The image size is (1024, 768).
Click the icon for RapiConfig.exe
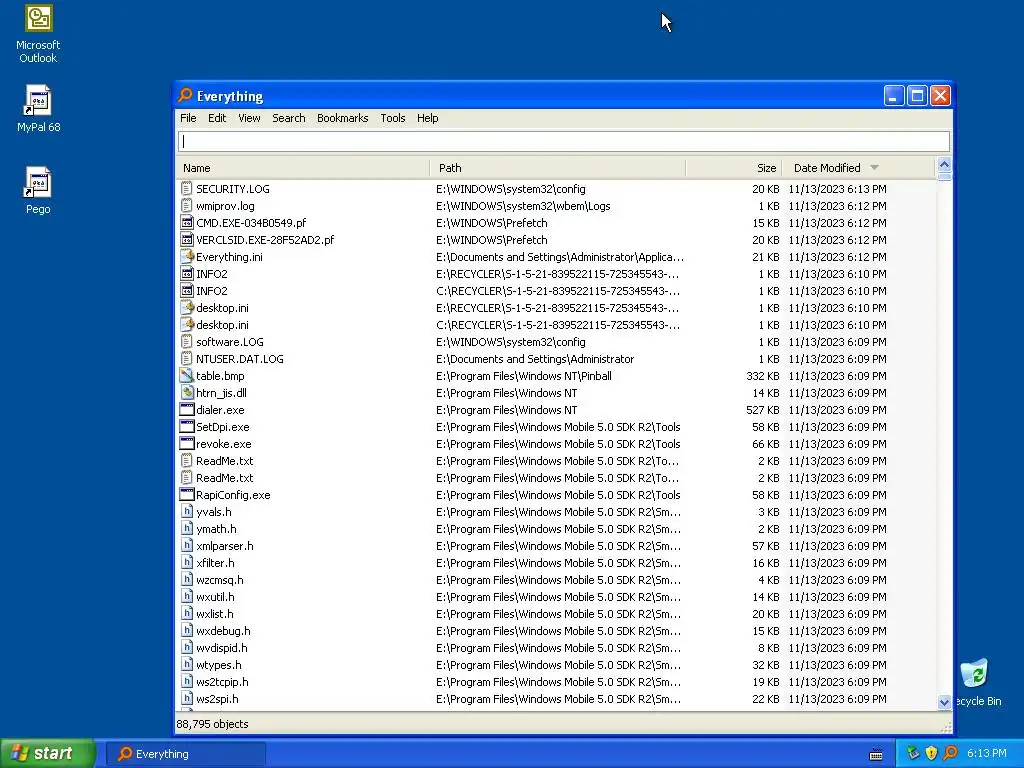click(x=187, y=494)
